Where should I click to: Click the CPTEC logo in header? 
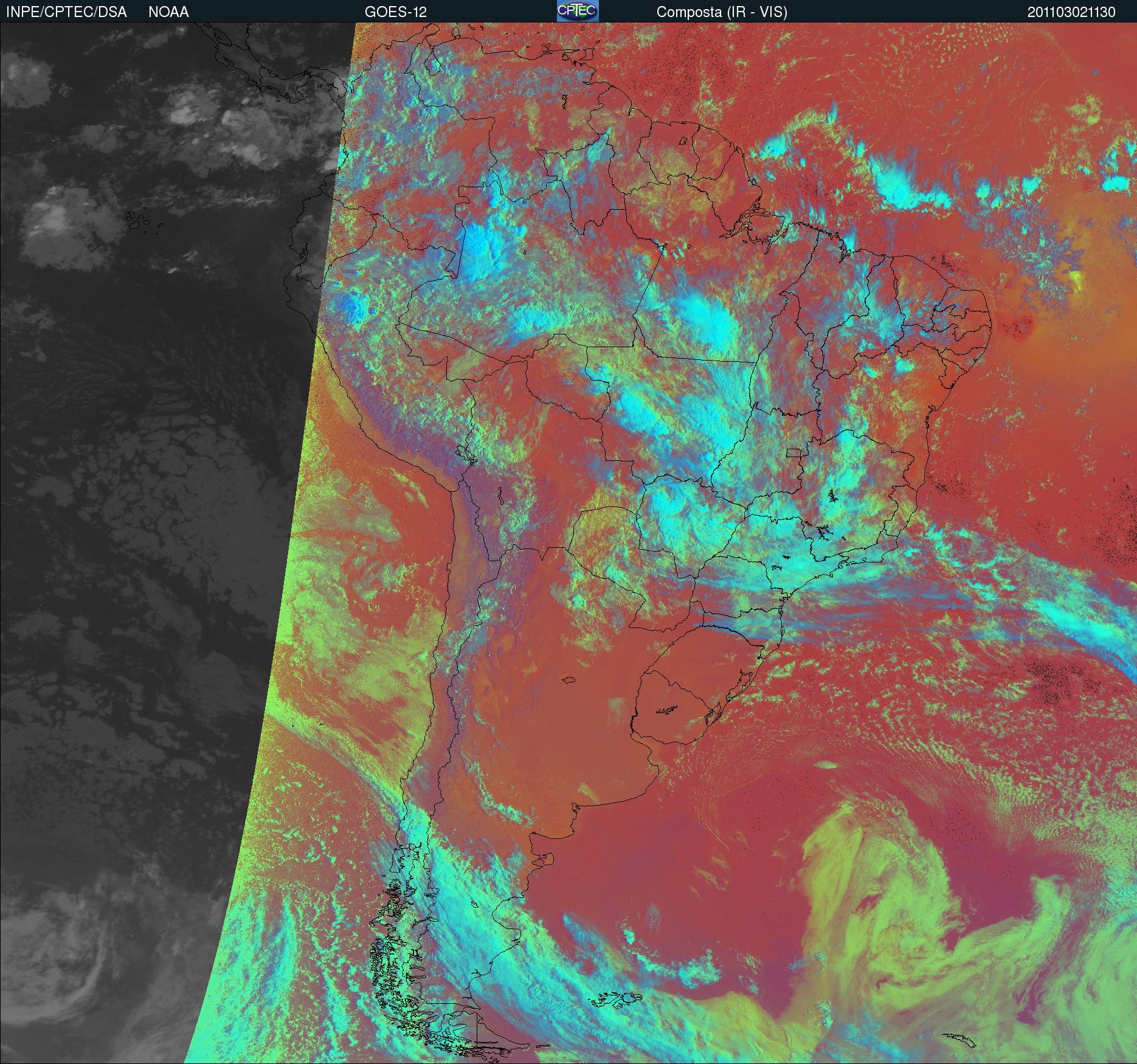tap(578, 11)
